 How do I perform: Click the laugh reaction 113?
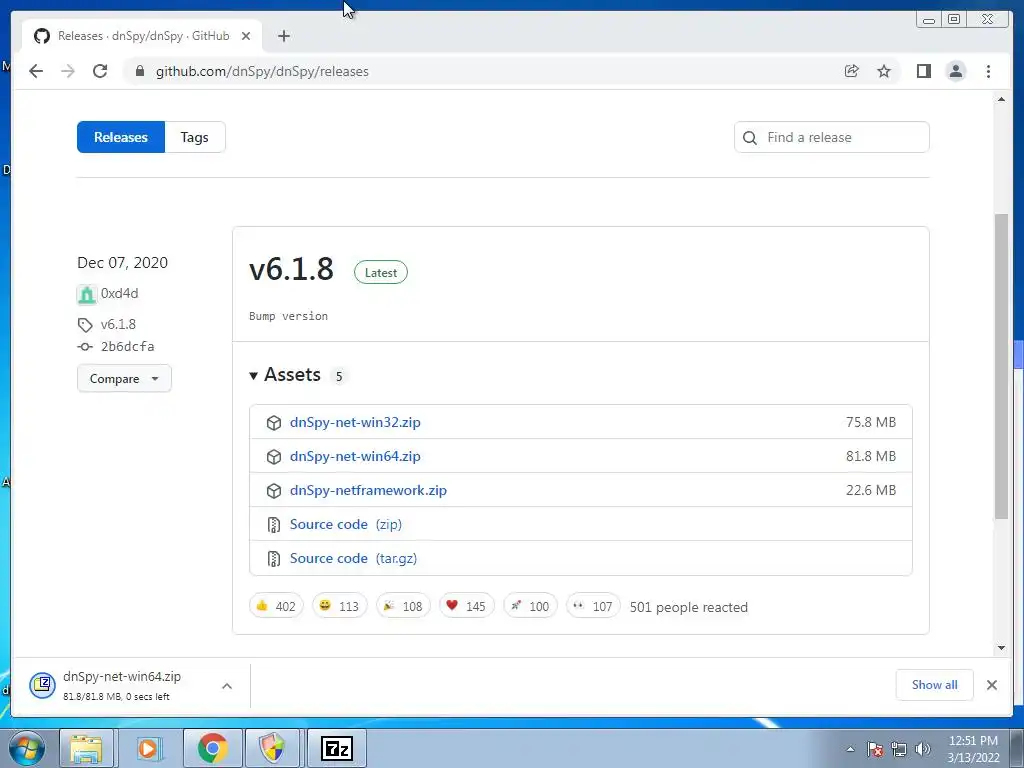(340, 606)
